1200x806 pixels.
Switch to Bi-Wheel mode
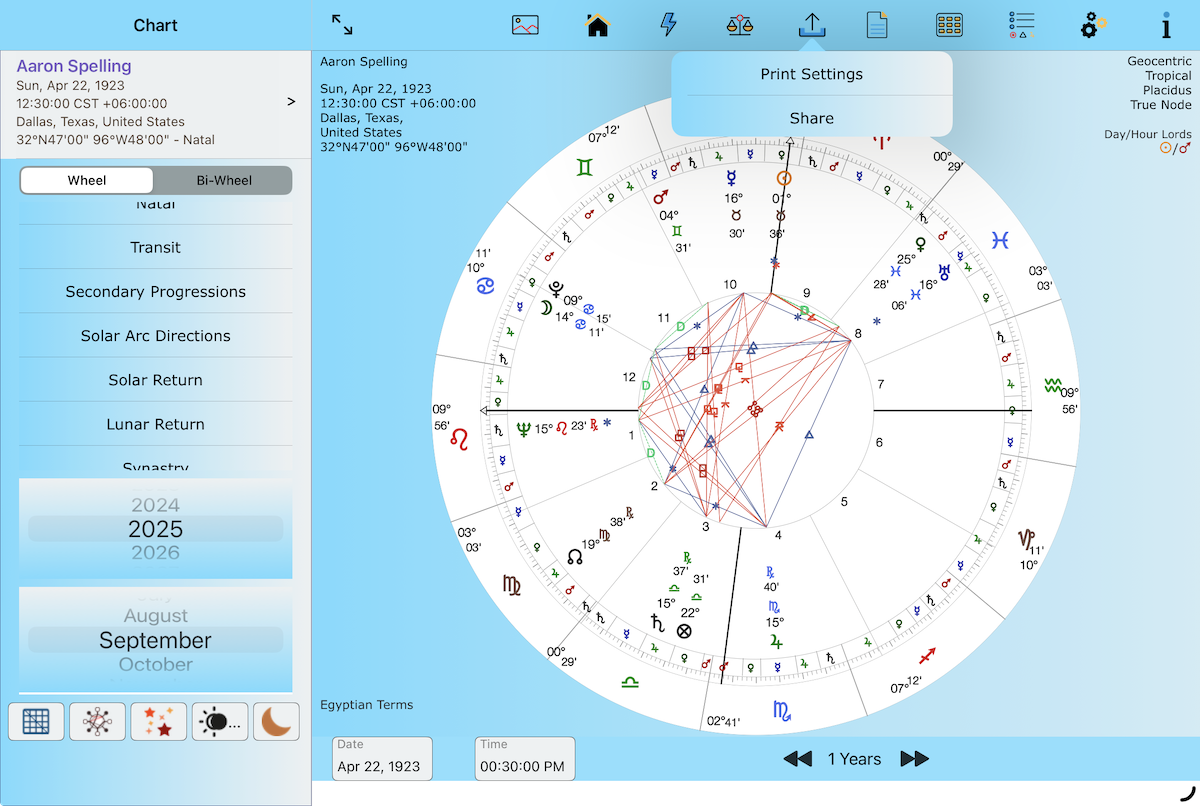coord(223,181)
